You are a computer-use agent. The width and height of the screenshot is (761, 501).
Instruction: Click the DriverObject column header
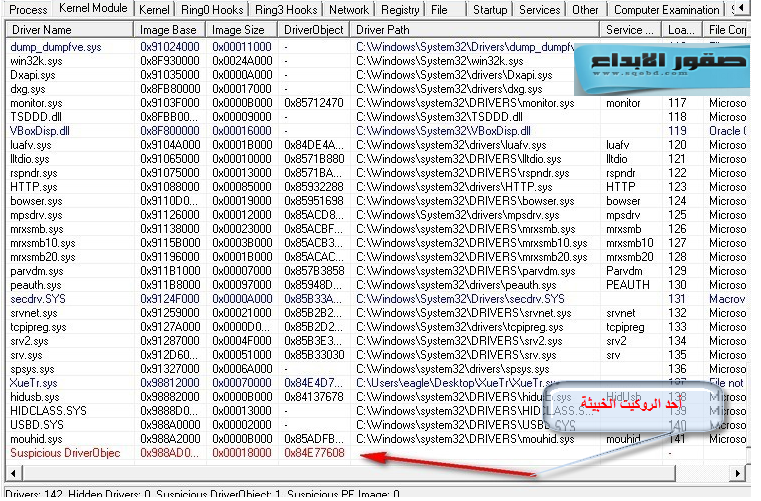pyautogui.click(x=314, y=30)
